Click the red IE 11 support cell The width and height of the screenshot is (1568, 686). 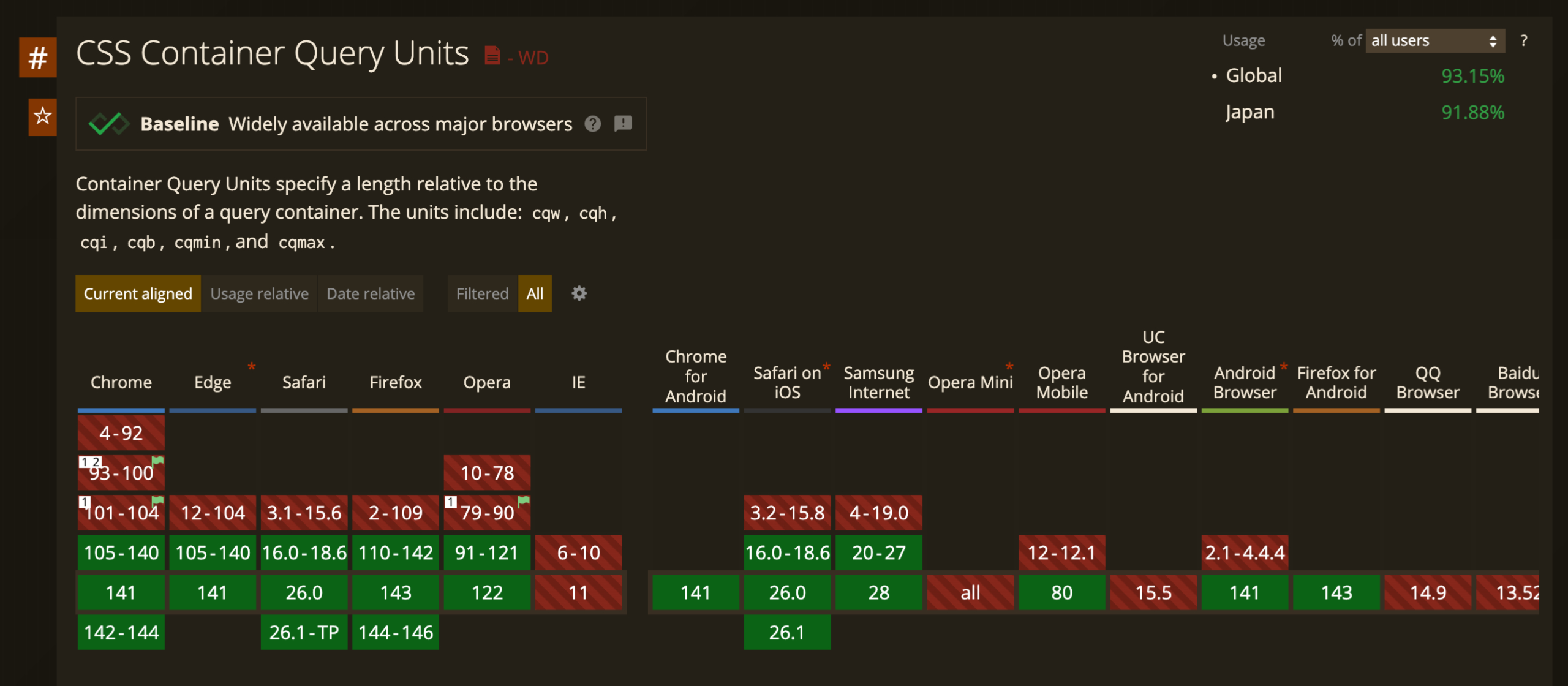(578, 592)
